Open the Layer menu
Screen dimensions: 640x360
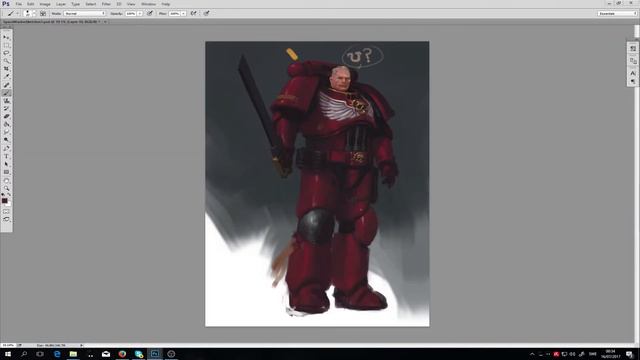point(61,4)
